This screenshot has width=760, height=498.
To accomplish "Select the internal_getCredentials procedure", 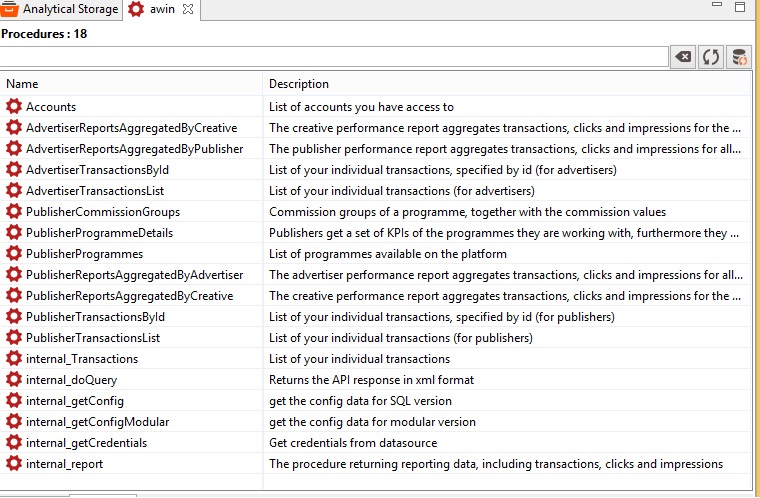I will pos(86,442).
